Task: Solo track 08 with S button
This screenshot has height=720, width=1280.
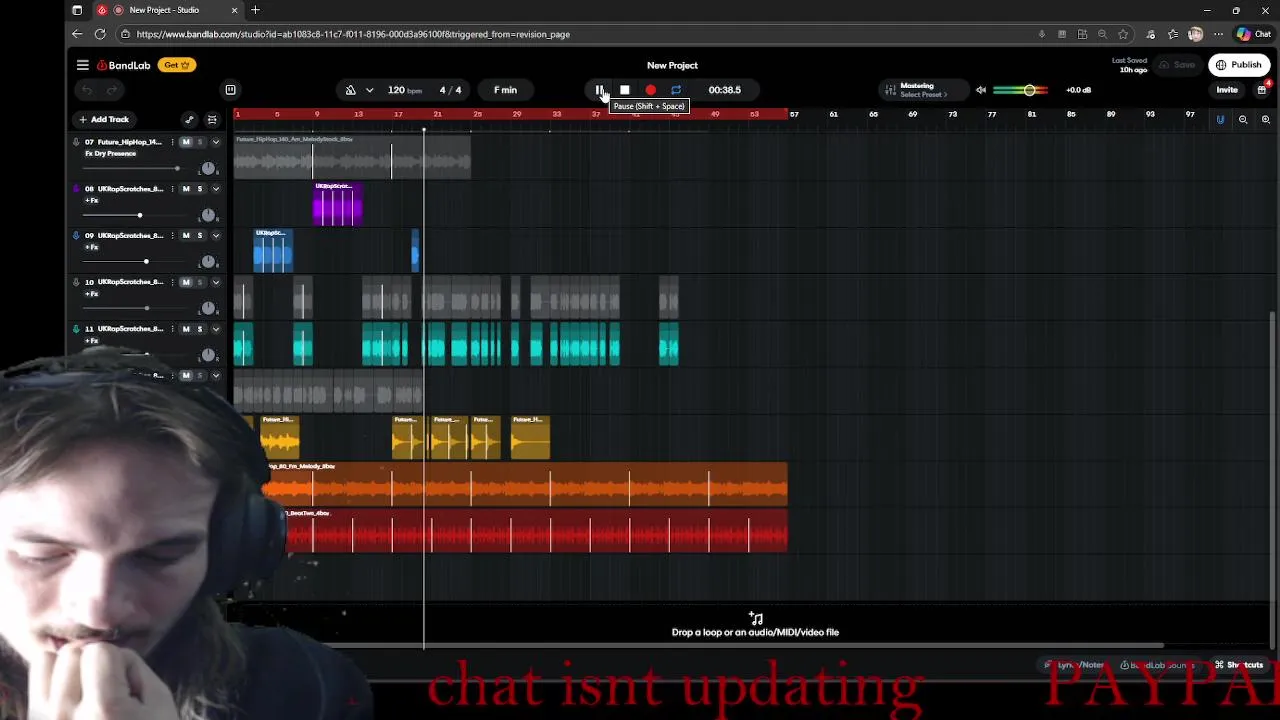Action: click(x=199, y=189)
